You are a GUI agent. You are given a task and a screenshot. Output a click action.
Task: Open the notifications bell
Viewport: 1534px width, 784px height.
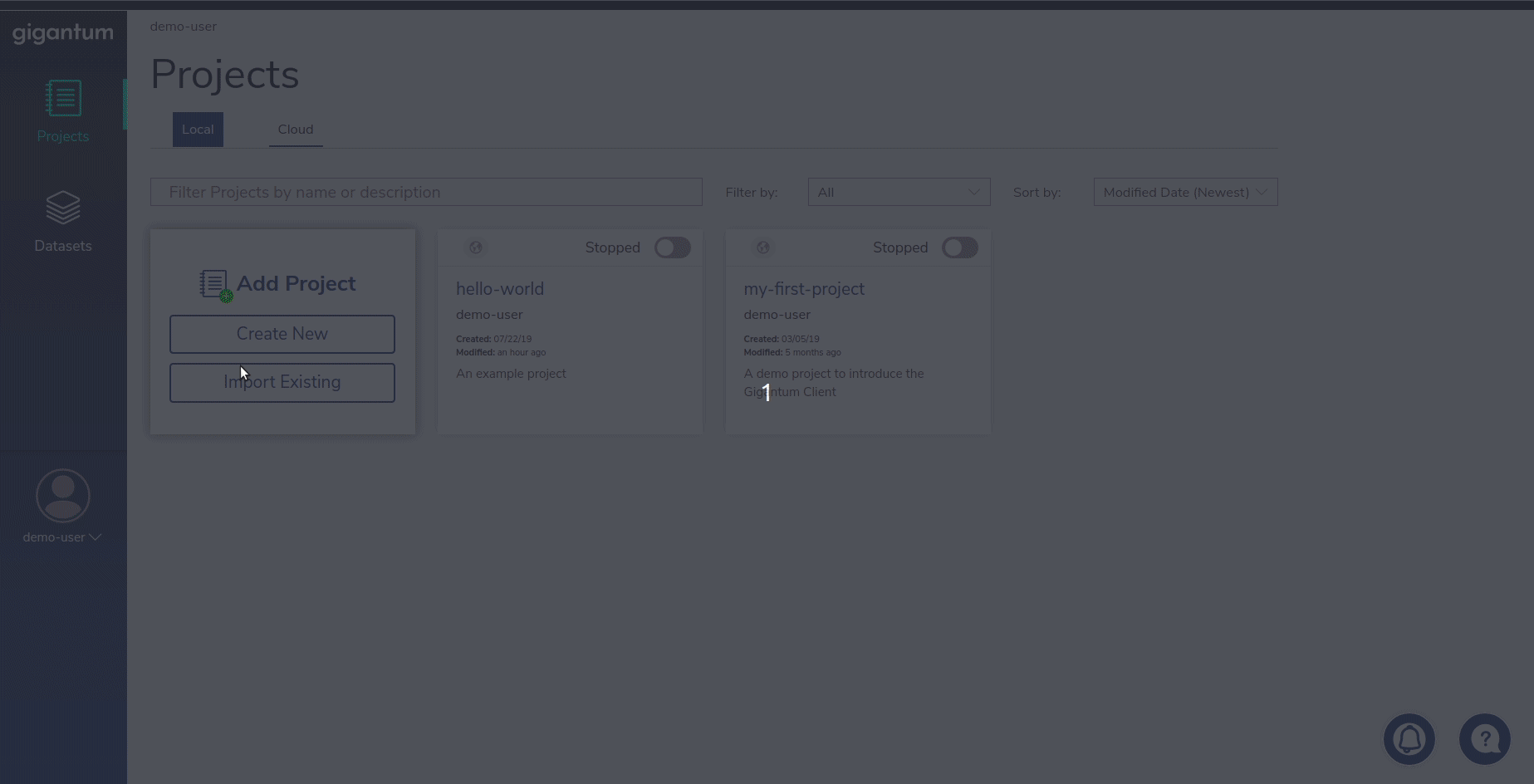(1409, 739)
